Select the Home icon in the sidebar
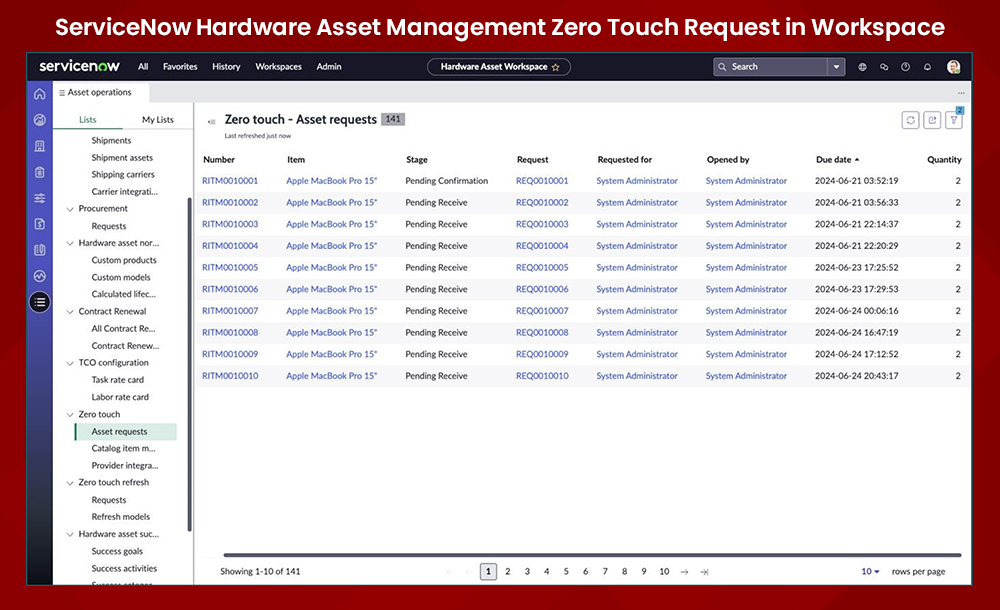The image size is (1000, 610). point(39,94)
